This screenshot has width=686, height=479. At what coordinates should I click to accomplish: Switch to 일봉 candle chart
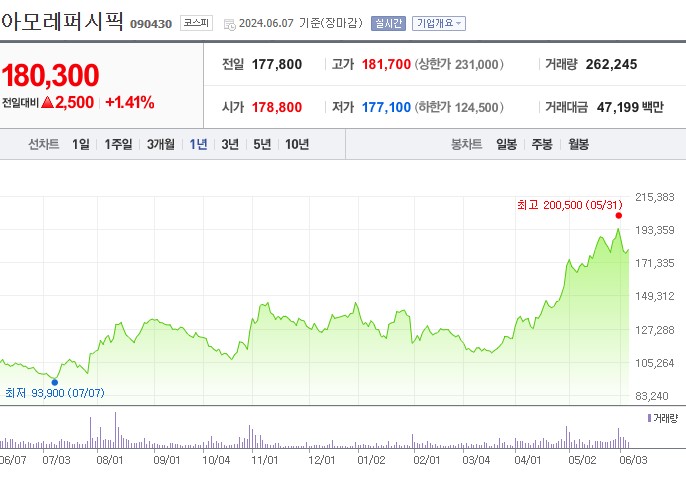(507, 144)
